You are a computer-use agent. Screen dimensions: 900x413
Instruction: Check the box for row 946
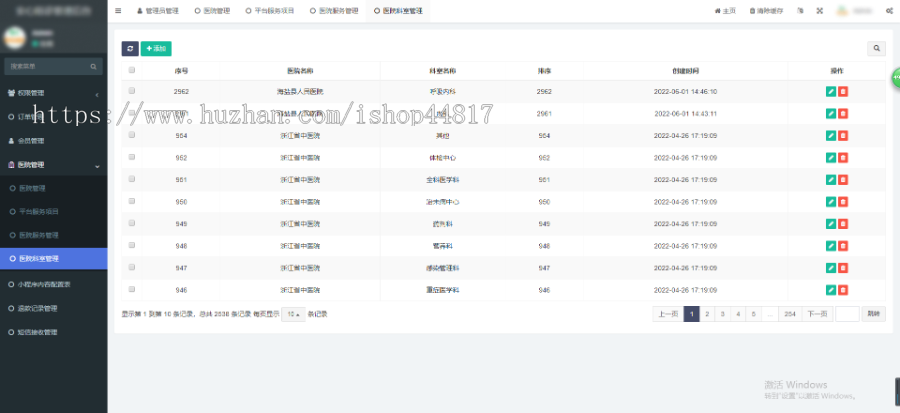click(x=131, y=289)
